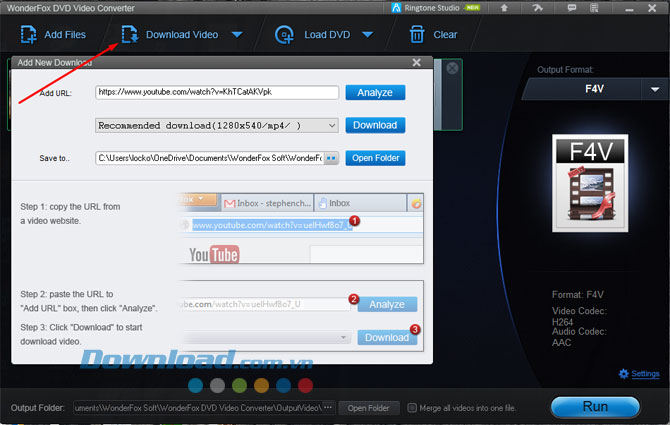Select the gray skin color dot
The image size is (670, 425).
tap(217, 385)
